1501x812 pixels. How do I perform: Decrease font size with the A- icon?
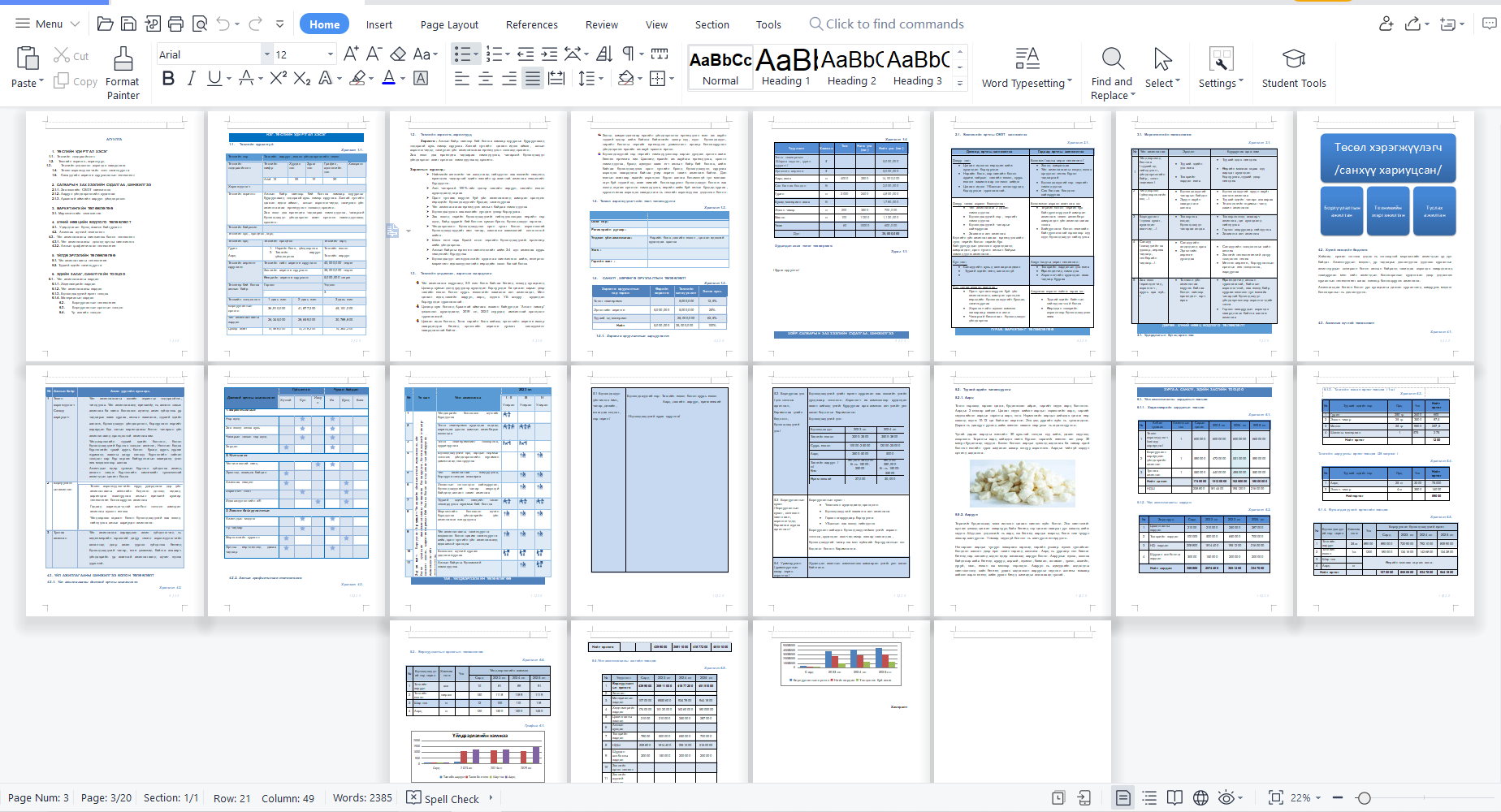click(x=374, y=54)
